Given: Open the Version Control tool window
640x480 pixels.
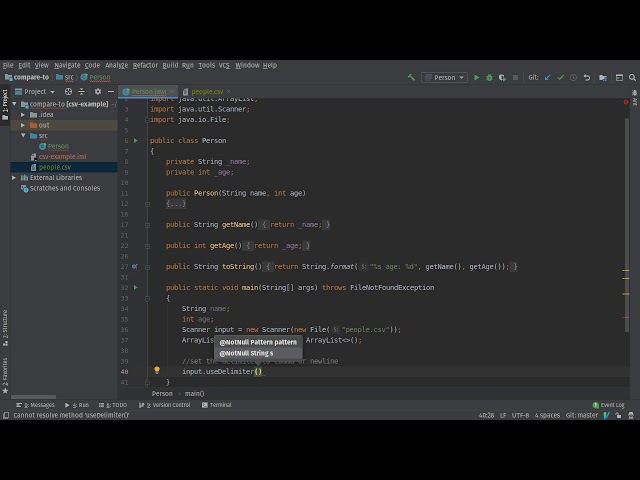Looking at the screenshot, I should pyautogui.click(x=164, y=405).
